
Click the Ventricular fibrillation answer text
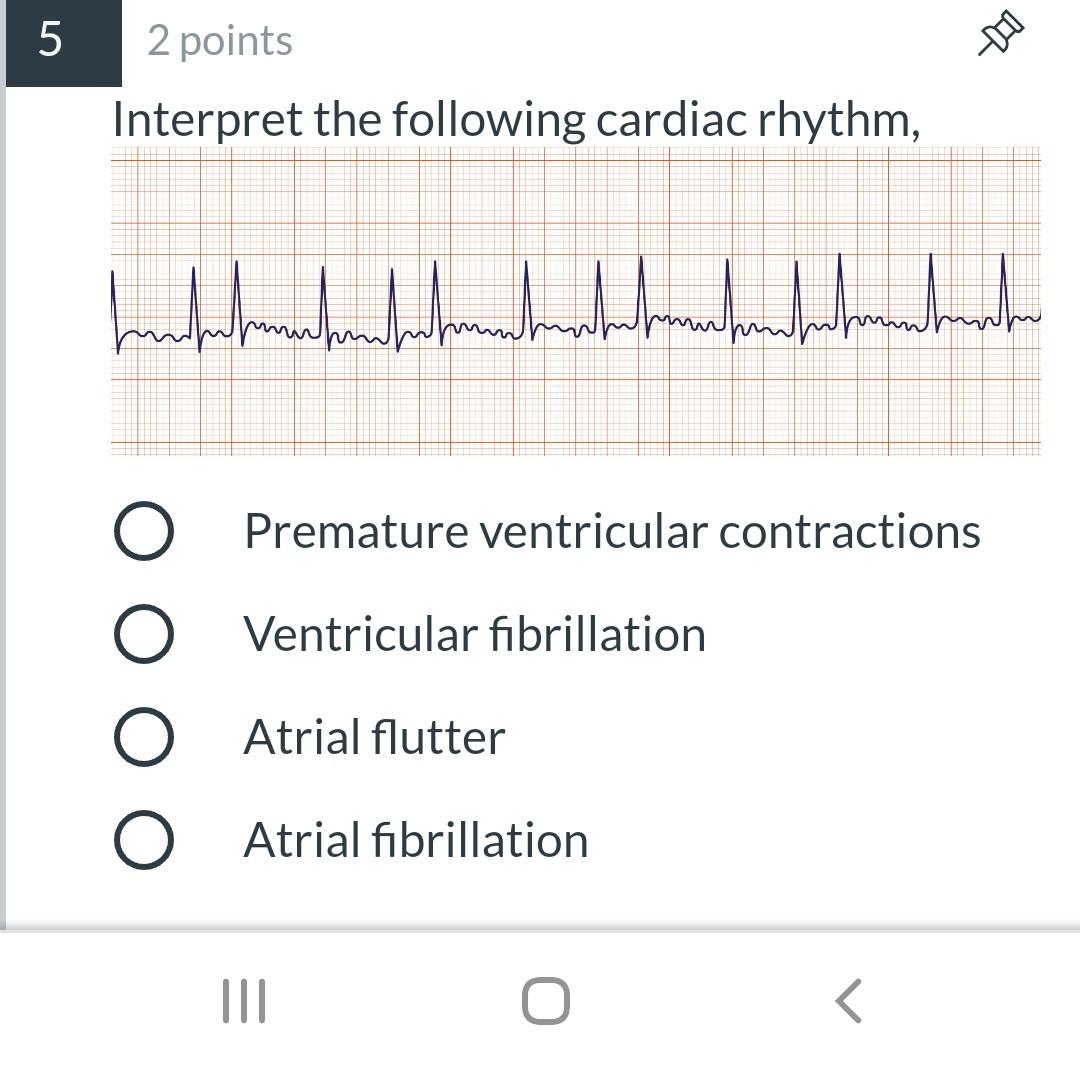click(475, 634)
